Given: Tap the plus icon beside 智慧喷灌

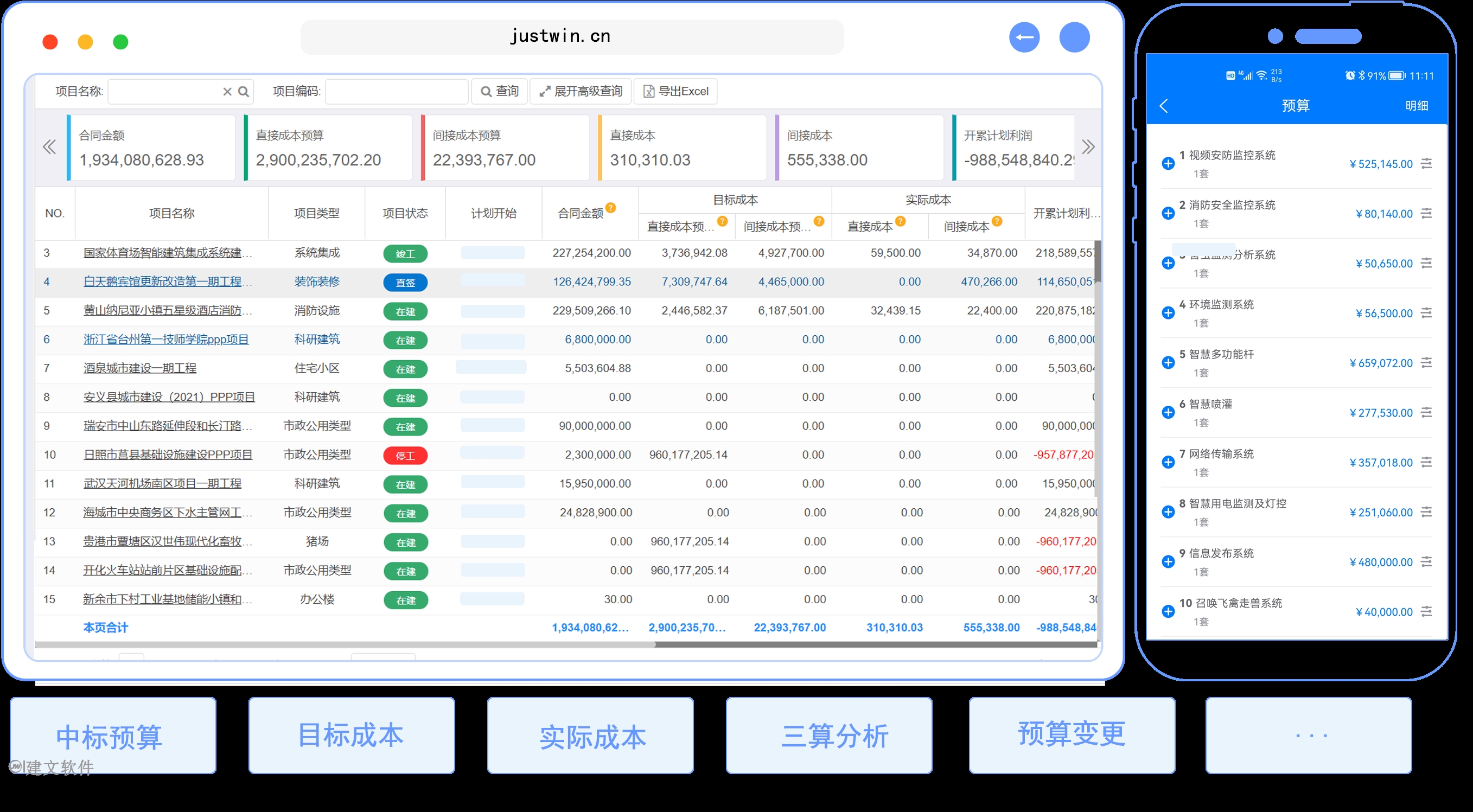Looking at the screenshot, I should tap(1168, 412).
